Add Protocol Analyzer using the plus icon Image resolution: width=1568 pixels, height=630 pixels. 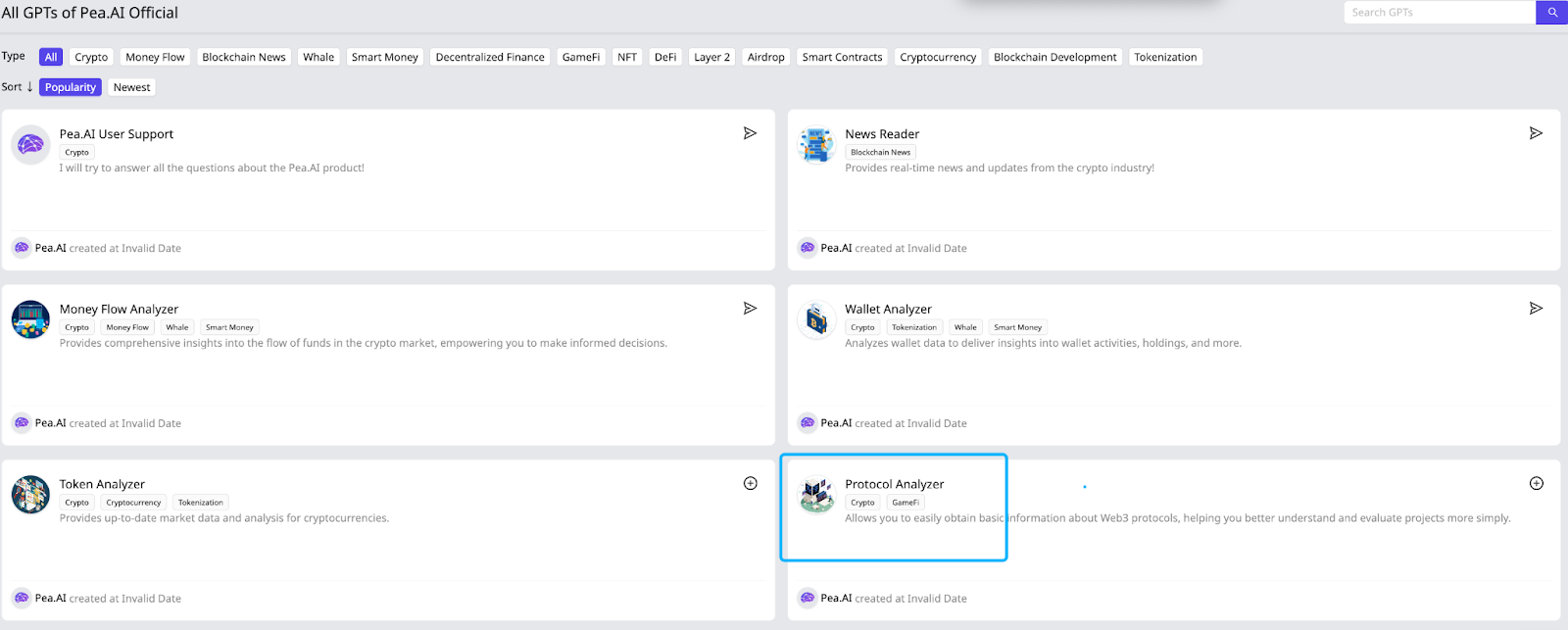tap(1536, 483)
